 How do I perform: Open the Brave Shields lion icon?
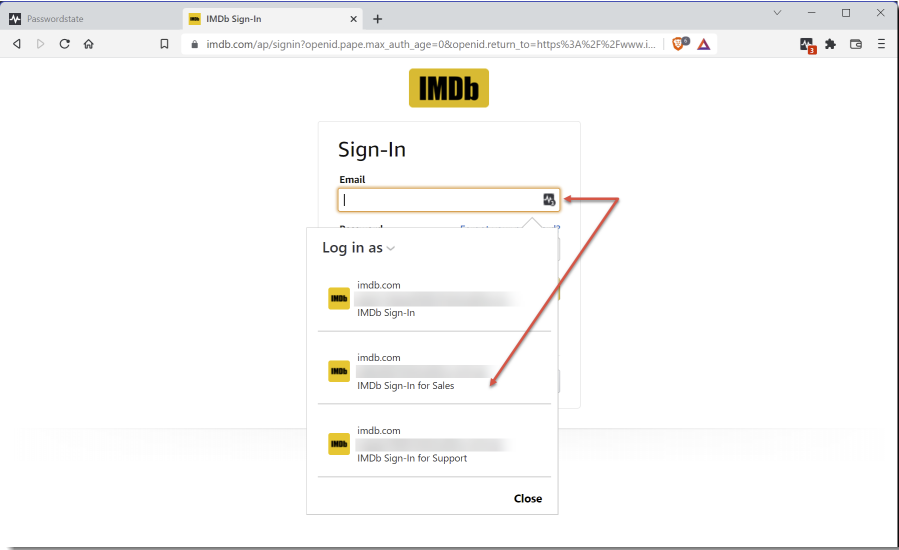(679, 44)
